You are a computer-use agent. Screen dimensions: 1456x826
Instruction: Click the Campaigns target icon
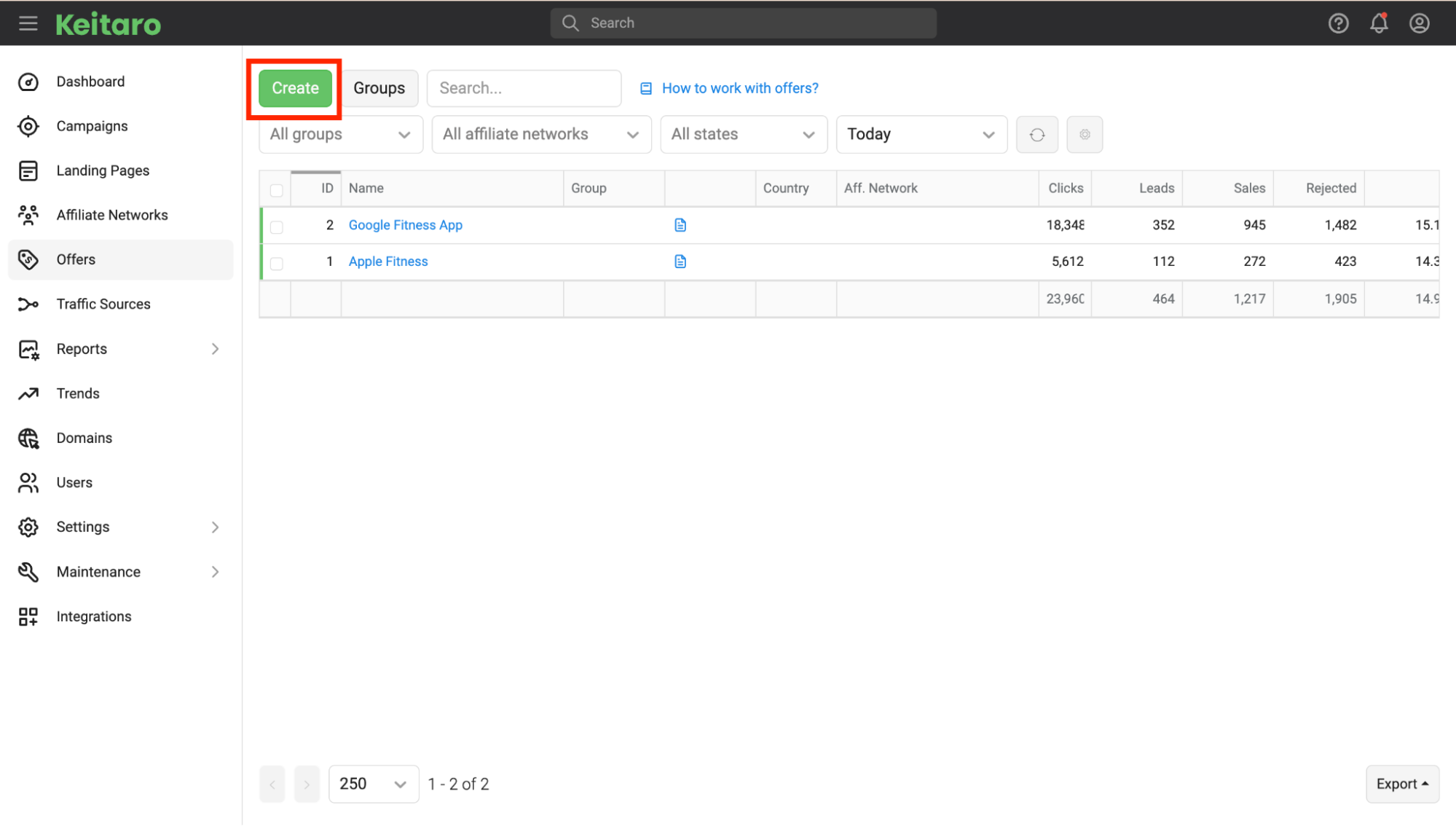[28, 126]
